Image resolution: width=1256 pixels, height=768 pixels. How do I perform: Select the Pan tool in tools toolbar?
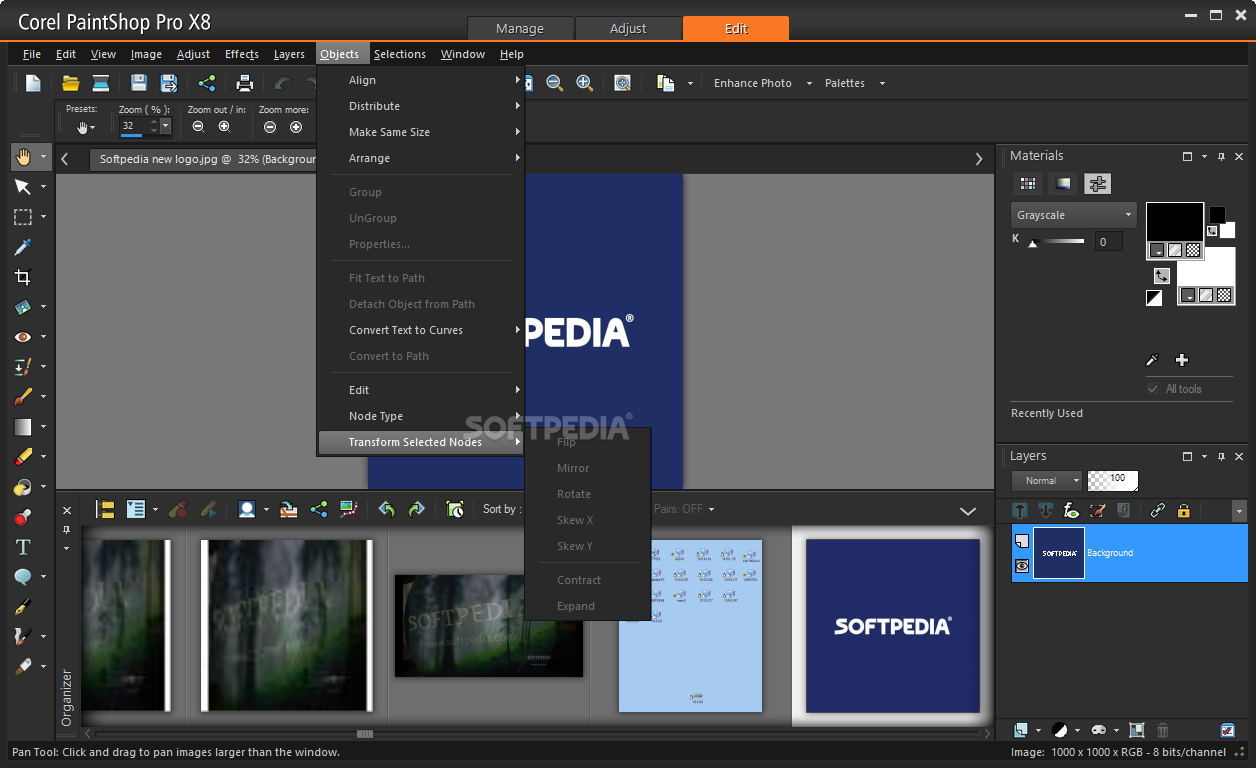tap(23, 157)
